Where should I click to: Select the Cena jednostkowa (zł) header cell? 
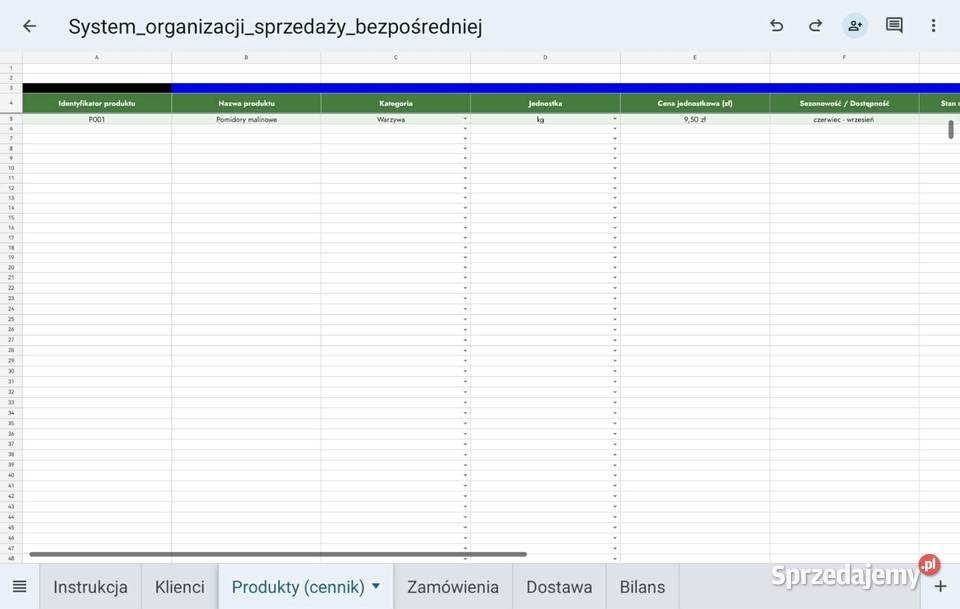[x=695, y=103]
